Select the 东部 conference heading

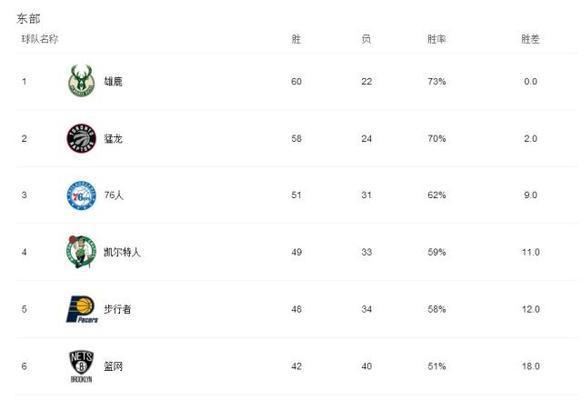point(29,19)
